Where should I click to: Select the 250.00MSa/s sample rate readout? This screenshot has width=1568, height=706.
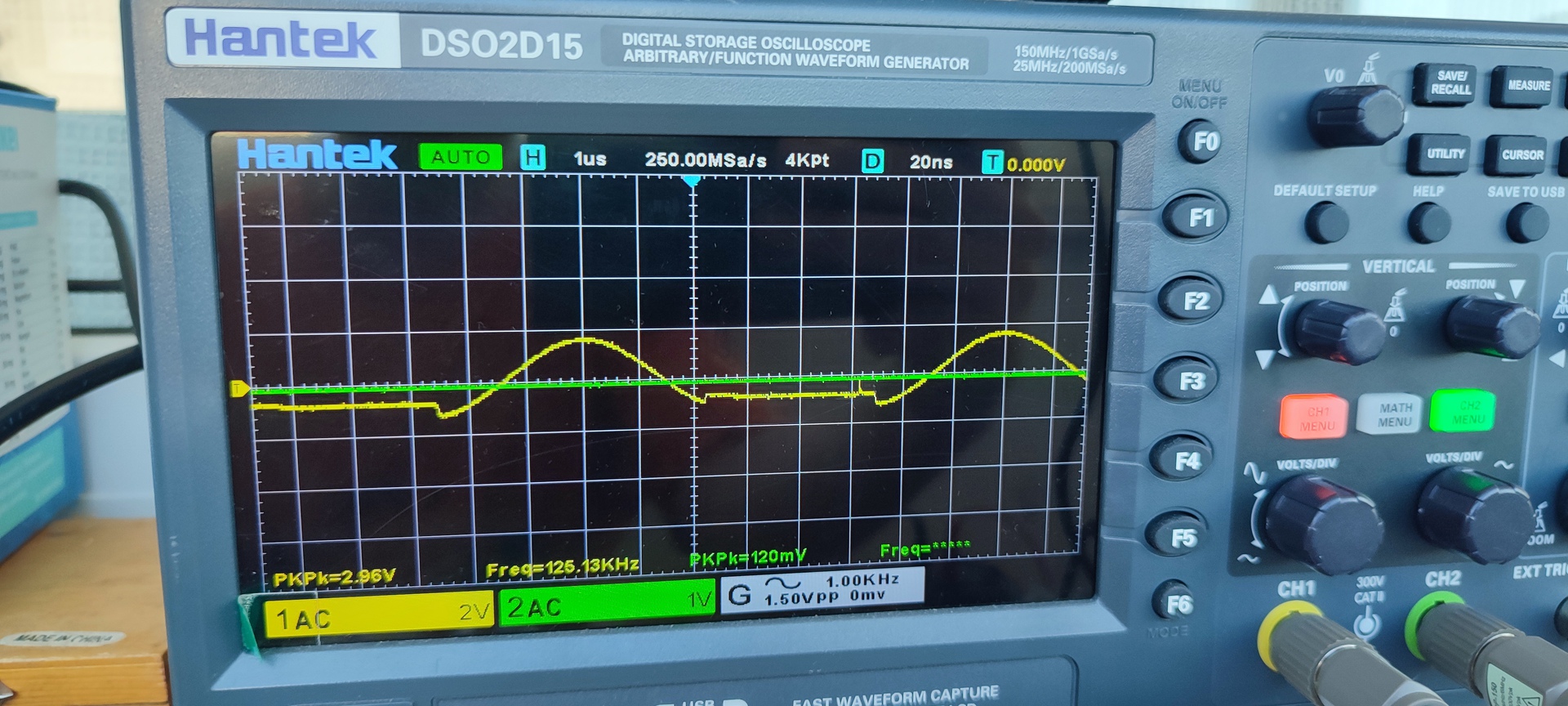[x=706, y=160]
